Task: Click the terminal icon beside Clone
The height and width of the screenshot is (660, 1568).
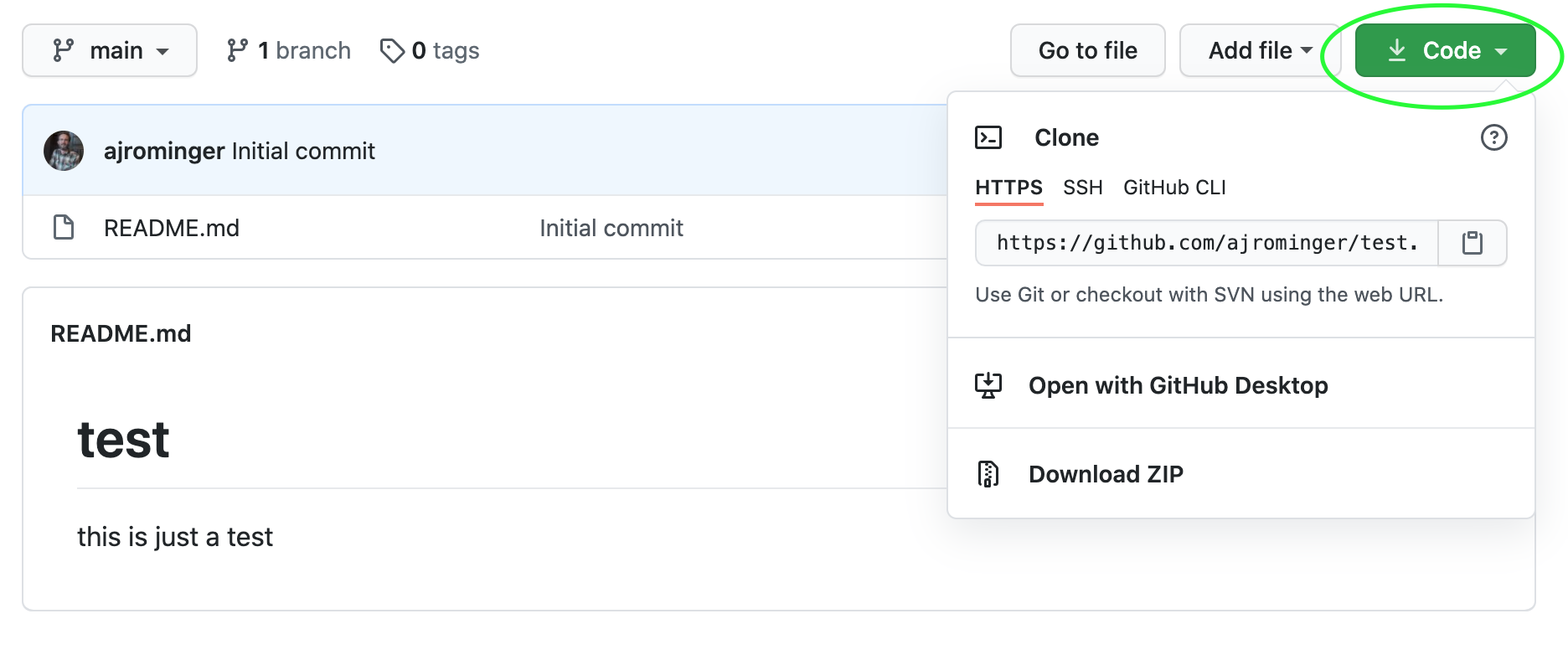Action: (988, 137)
